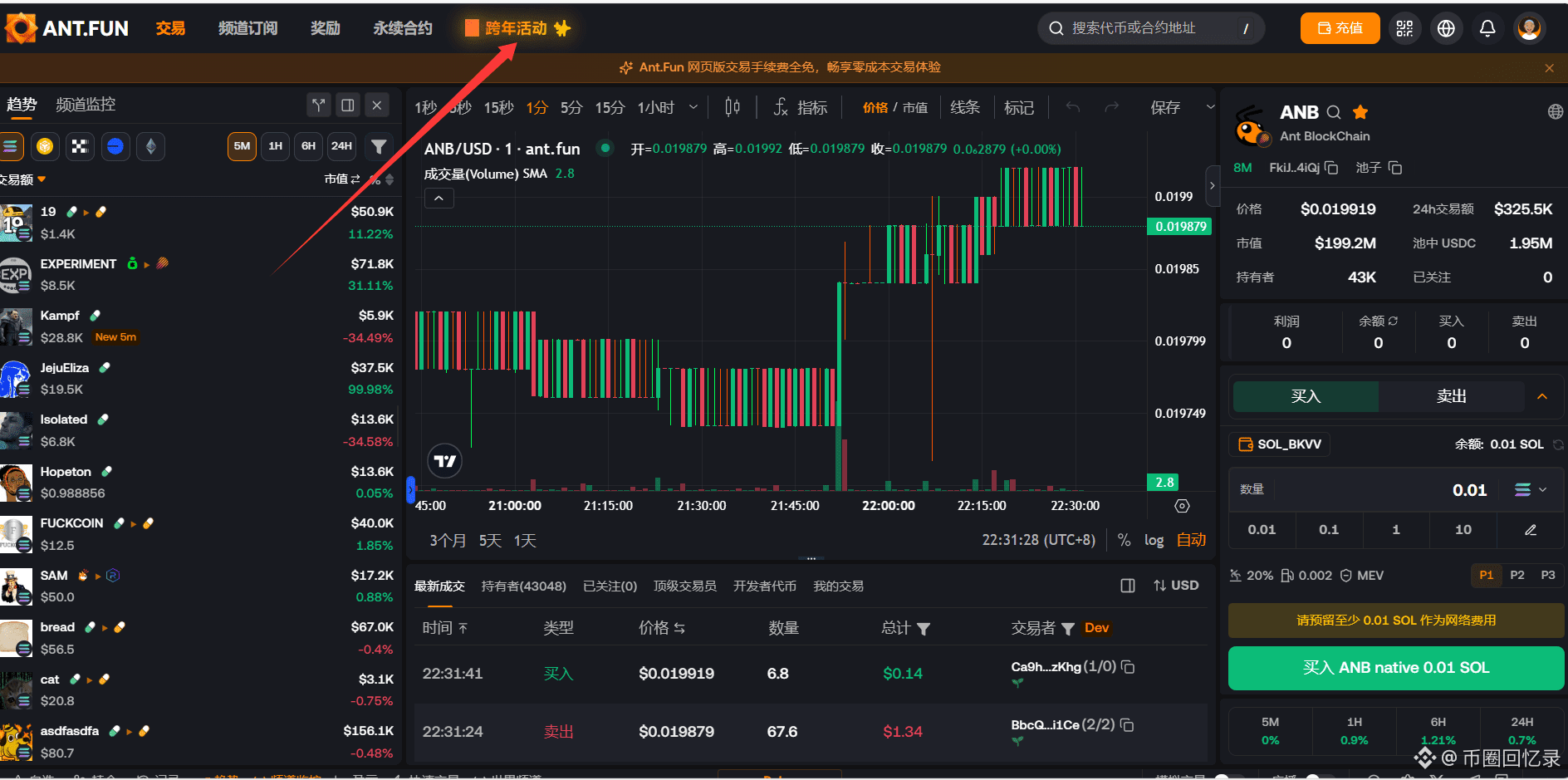Open the QR code scanner icon
The image size is (1568, 780).
[x=1404, y=28]
